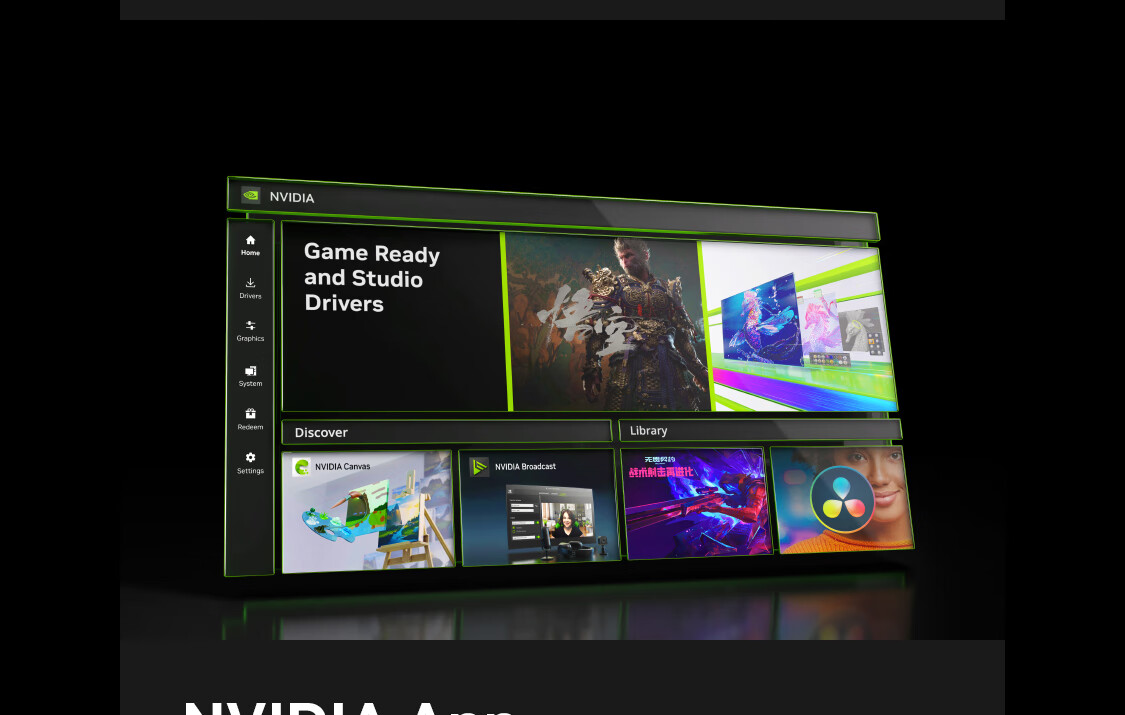
Task: Click the Game Ready and Studio Drivers headline
Action: click(372, 278)
